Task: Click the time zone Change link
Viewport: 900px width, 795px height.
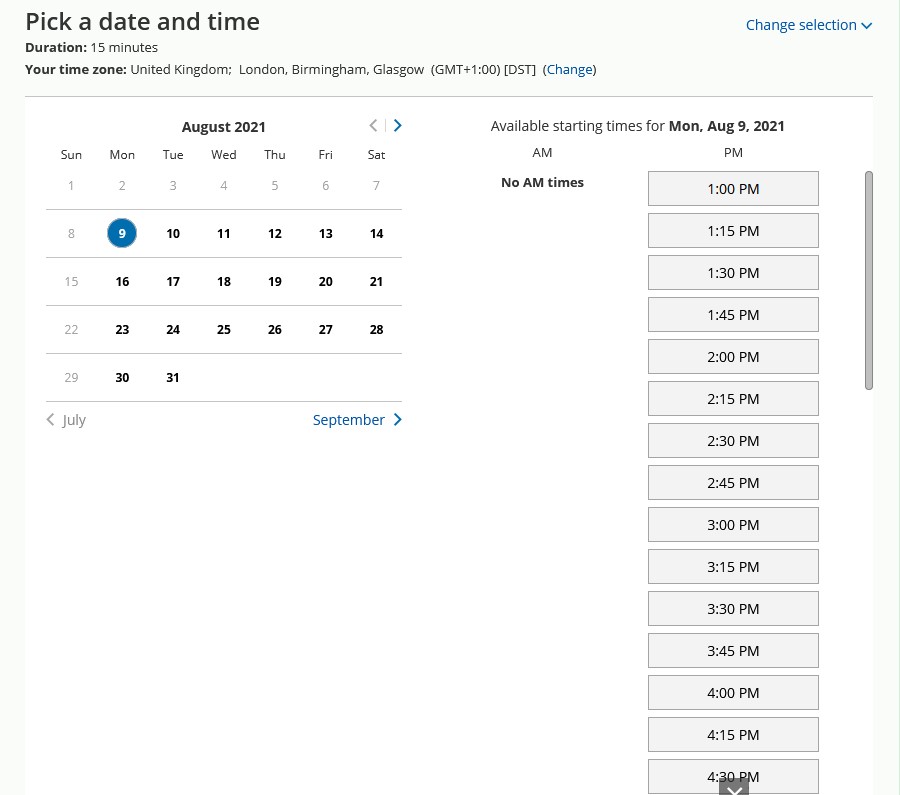Action: (569, 69)
